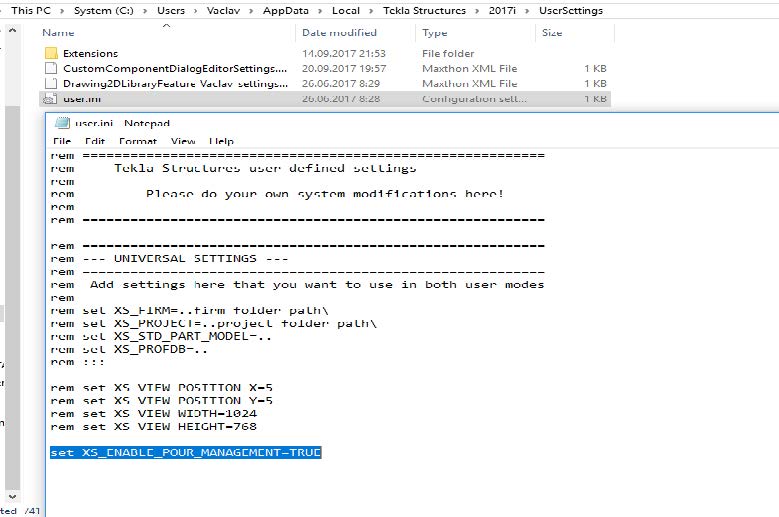This screenshot has width=779, height=517.
Task: Select the Drawing2DLibraryFeature file icon
Action: 51,83
